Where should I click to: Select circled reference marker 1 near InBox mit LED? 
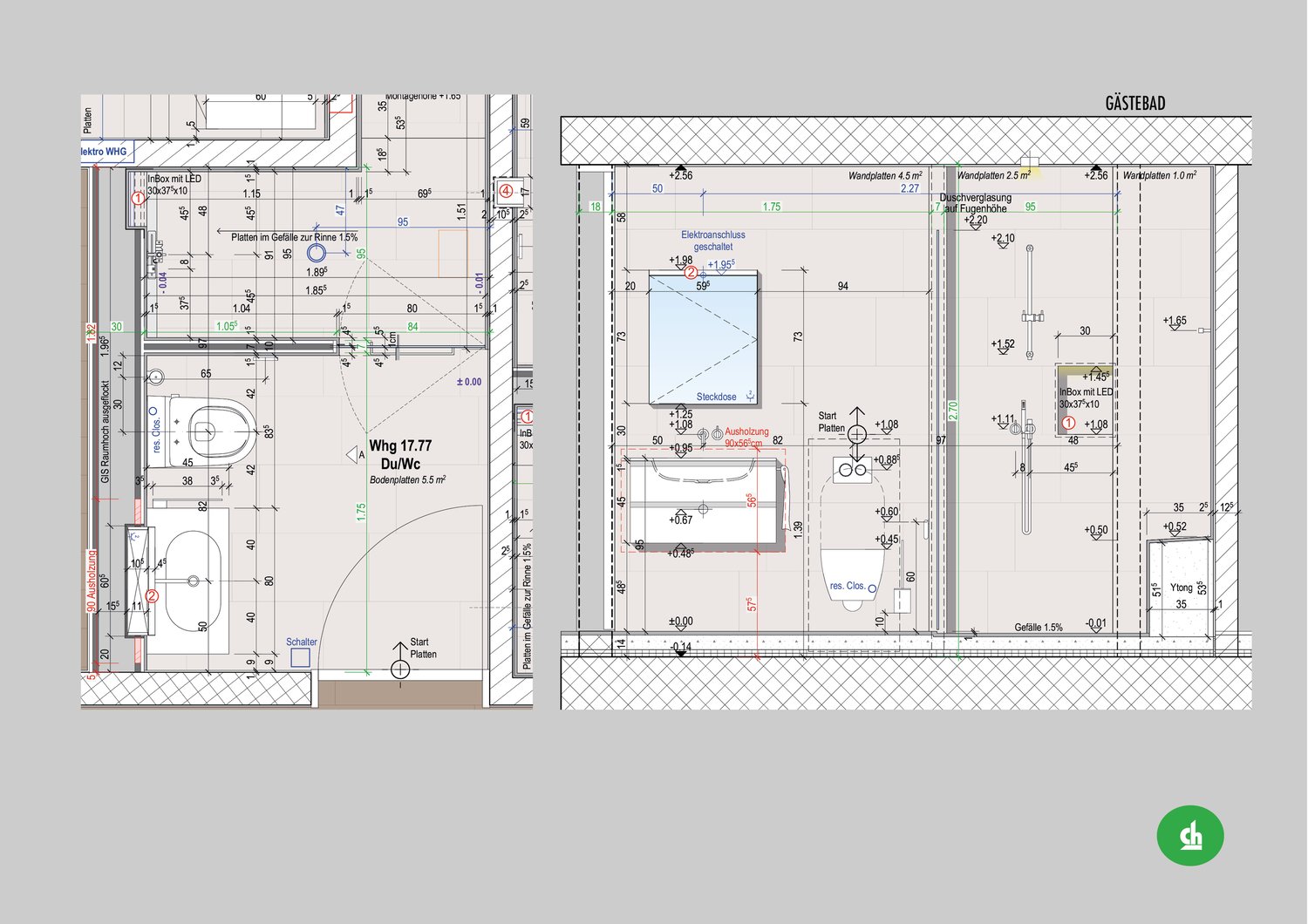[1069, 422]
